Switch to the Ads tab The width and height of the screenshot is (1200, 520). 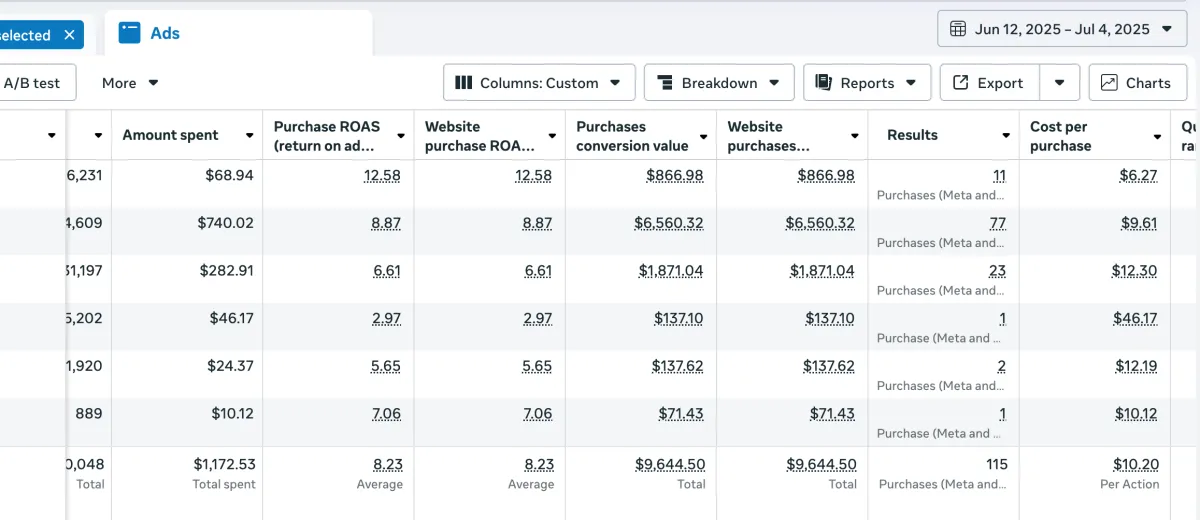pyautogui.click(x=165, y=33)
